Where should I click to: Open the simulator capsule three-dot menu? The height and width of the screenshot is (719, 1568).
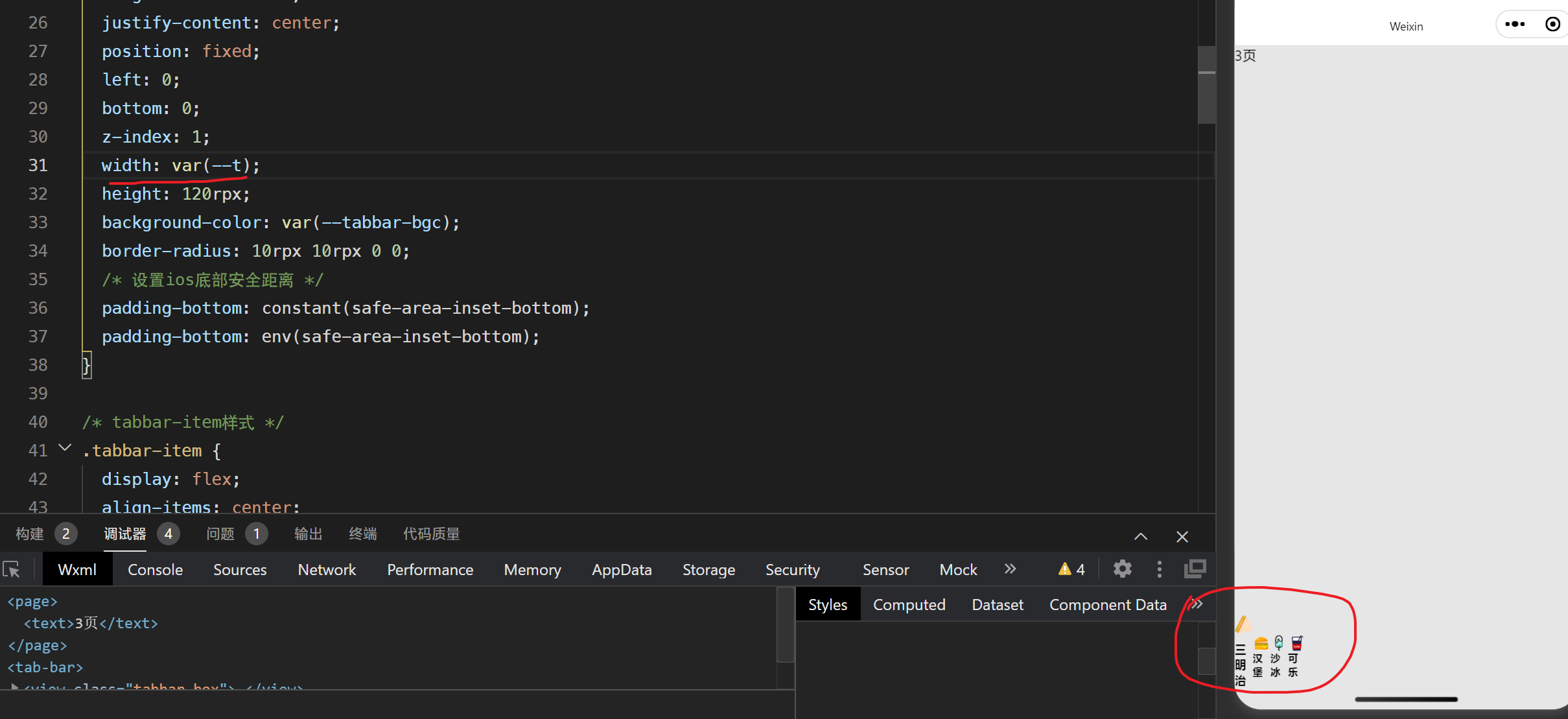pos(1515,25)
